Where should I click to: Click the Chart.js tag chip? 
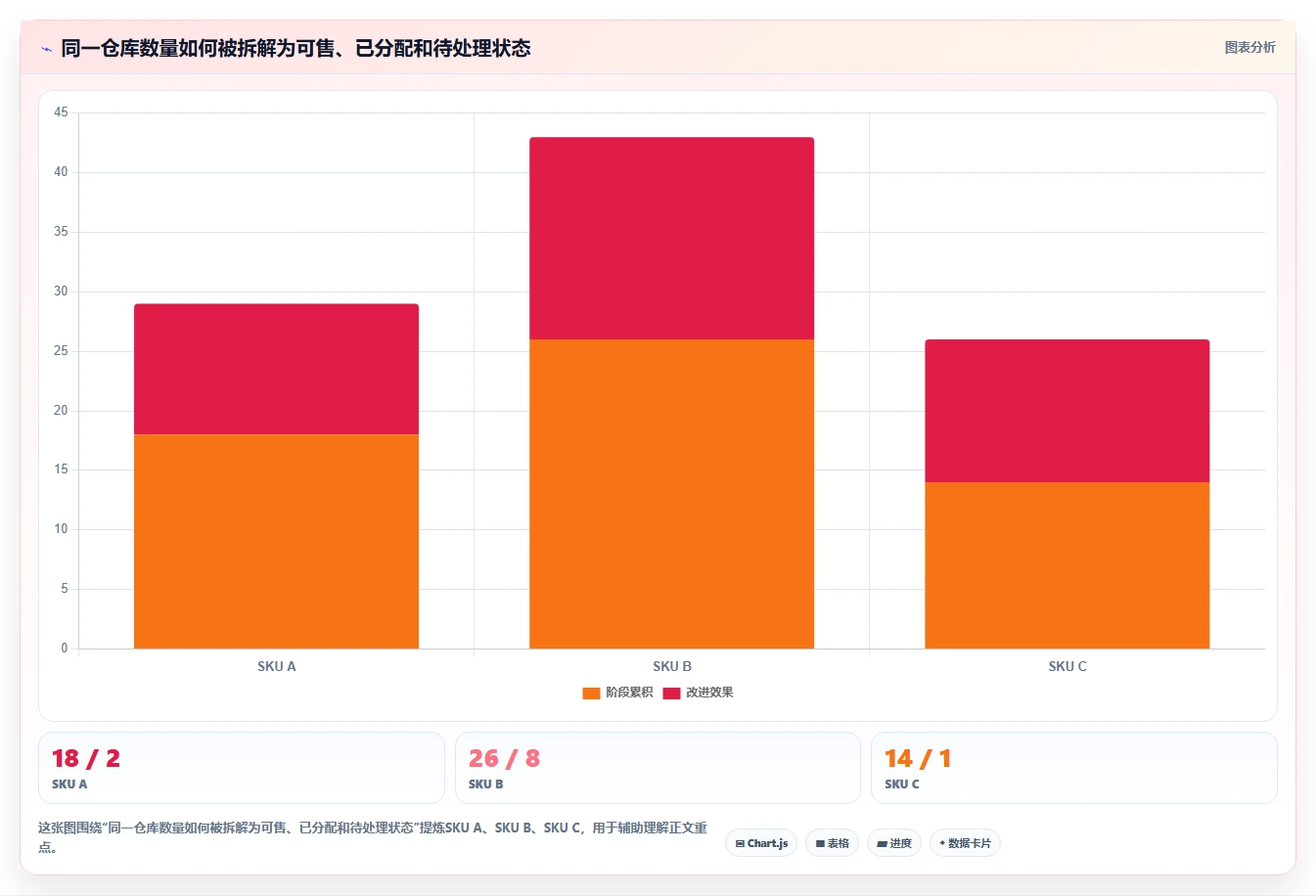pos(761,843)
